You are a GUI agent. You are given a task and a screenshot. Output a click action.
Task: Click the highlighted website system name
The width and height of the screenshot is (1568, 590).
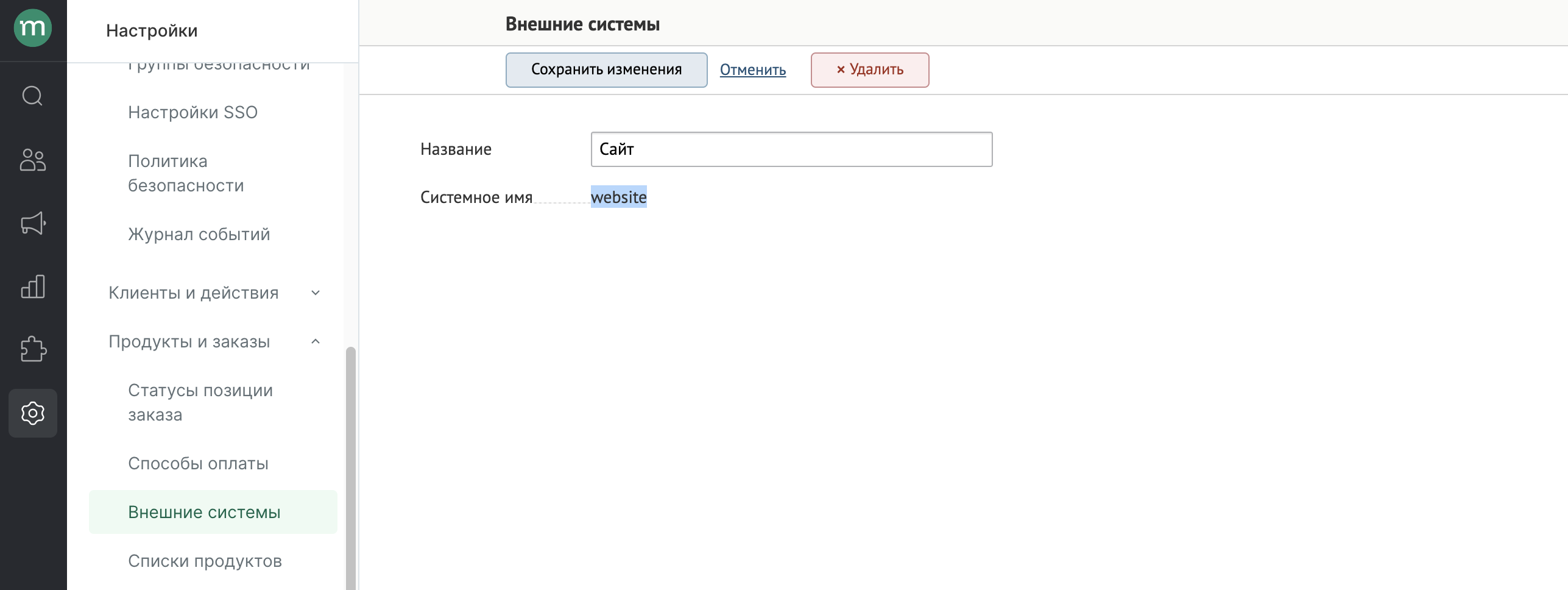619,197
